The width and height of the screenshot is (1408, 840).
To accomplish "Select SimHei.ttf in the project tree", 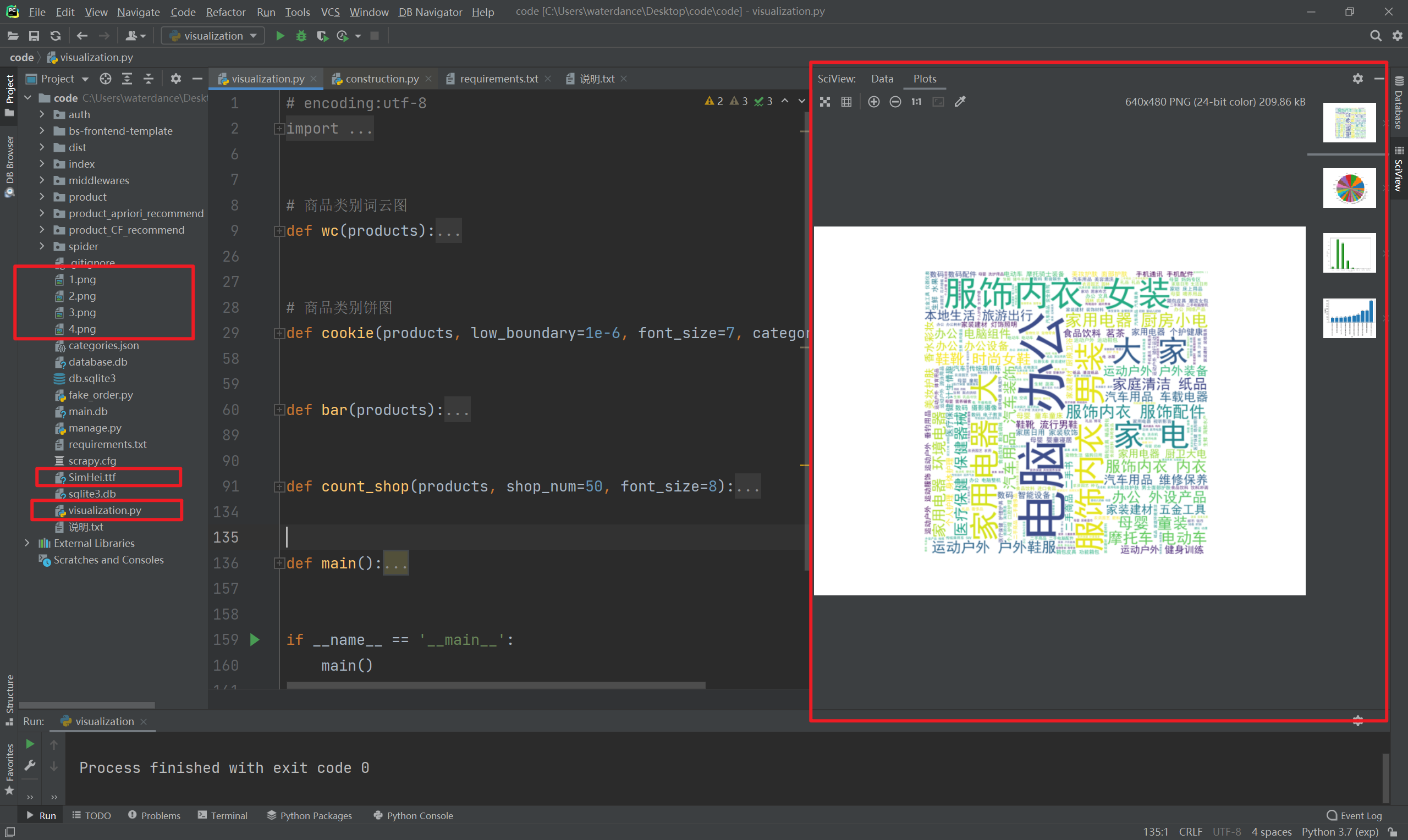I will [x=92, y=477].
